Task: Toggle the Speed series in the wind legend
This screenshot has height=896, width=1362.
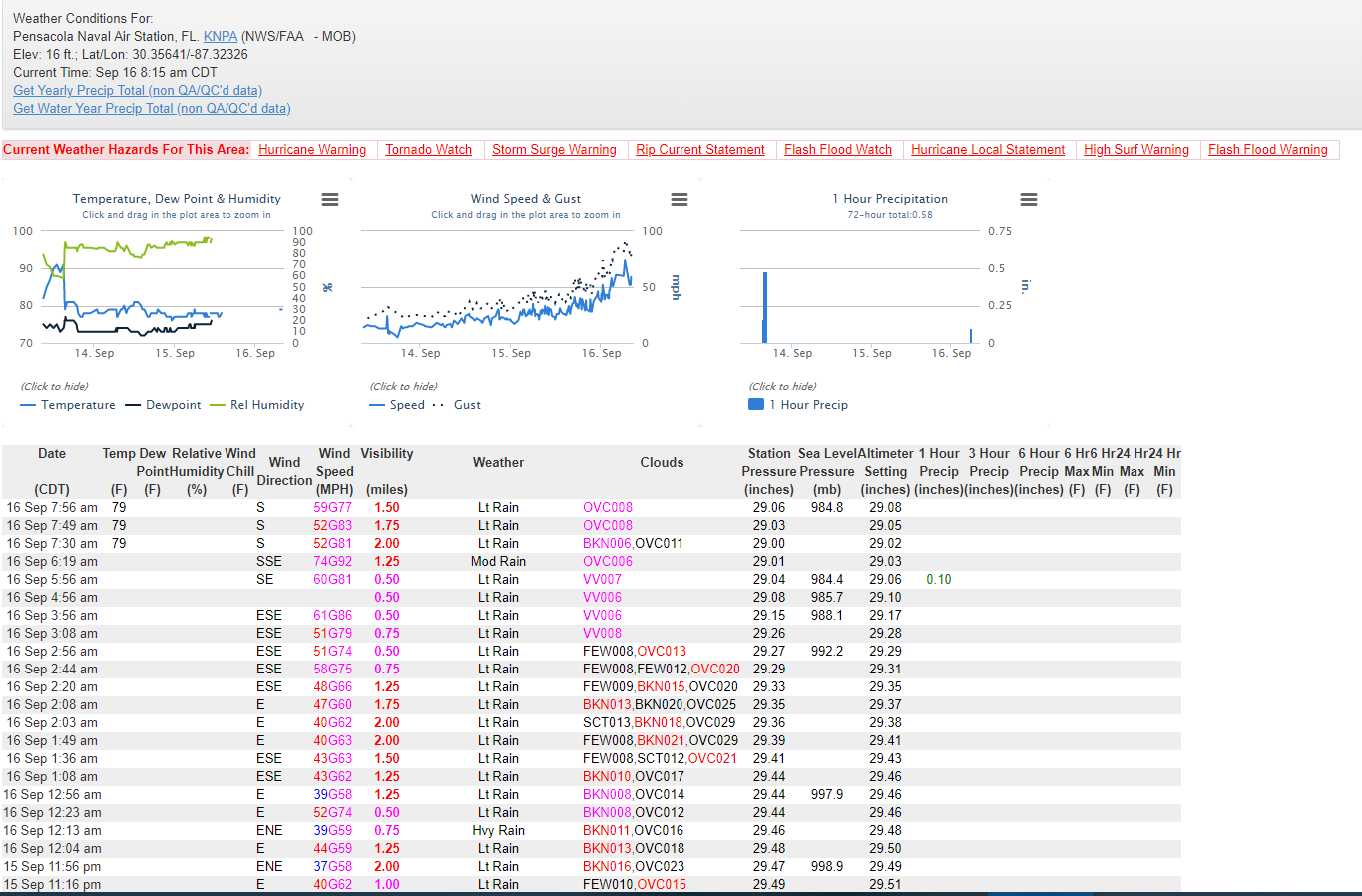Action: coord(397,405)
